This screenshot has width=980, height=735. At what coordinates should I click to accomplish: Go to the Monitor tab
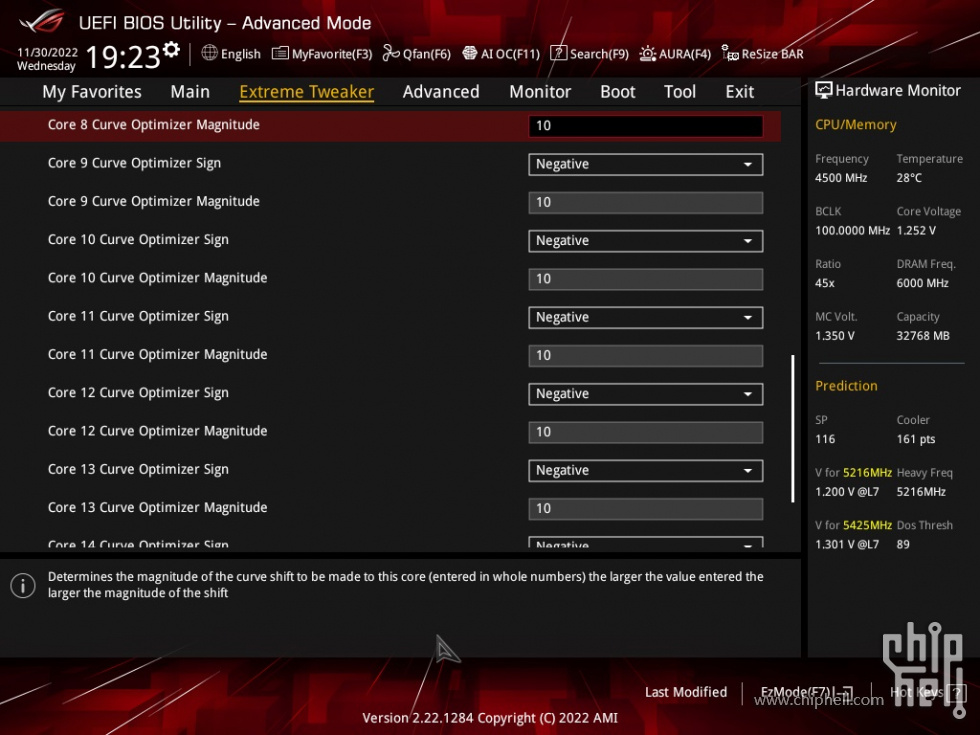[540, 92]
